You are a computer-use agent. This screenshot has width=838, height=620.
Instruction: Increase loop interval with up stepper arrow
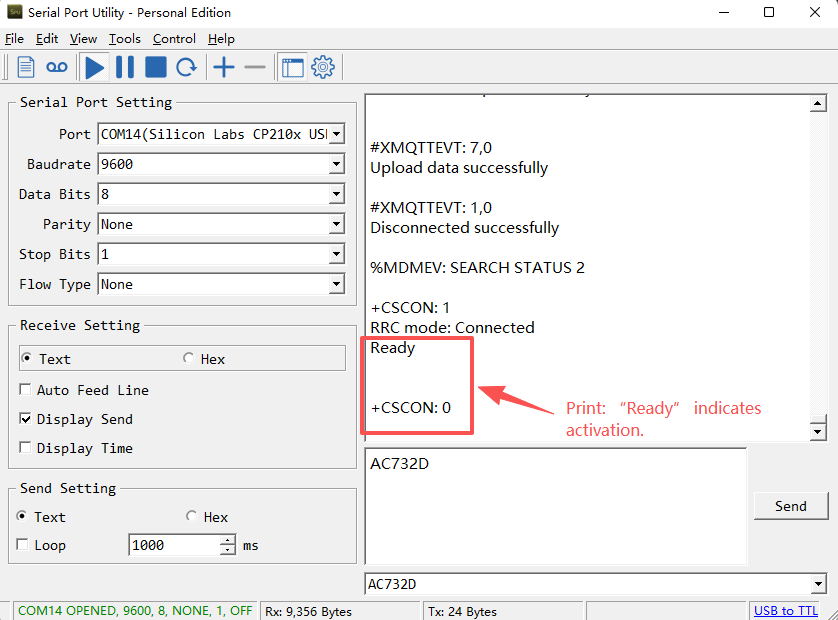(x=228, y=540)
